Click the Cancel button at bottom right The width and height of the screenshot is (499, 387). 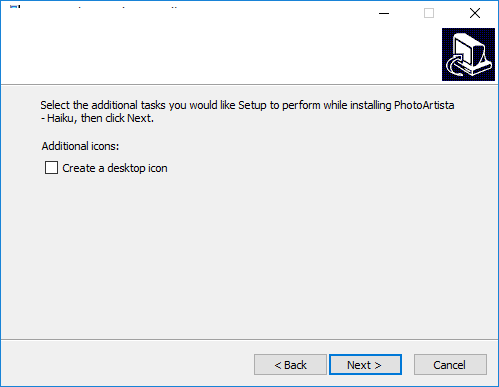pyautogui.click(x=450, y=365)
